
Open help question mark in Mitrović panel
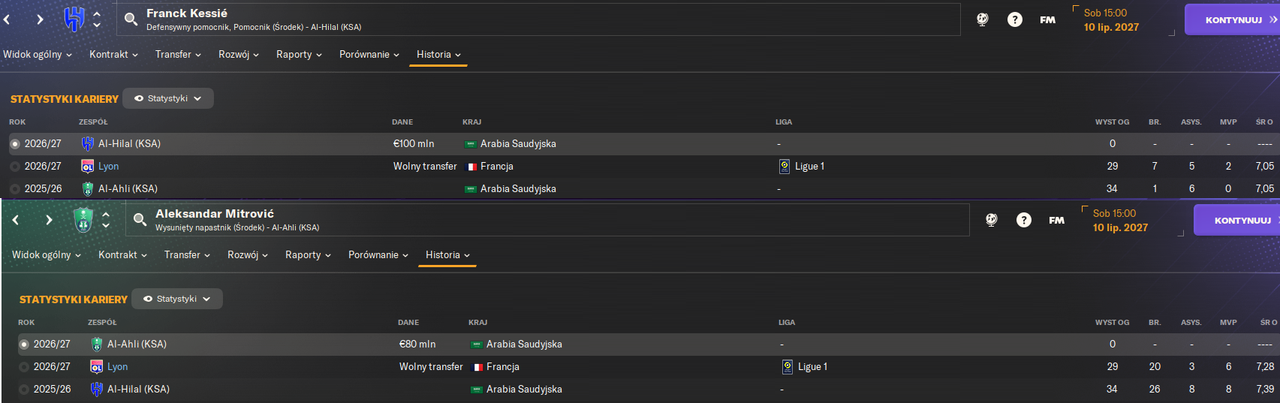(x=1024, y=220)
